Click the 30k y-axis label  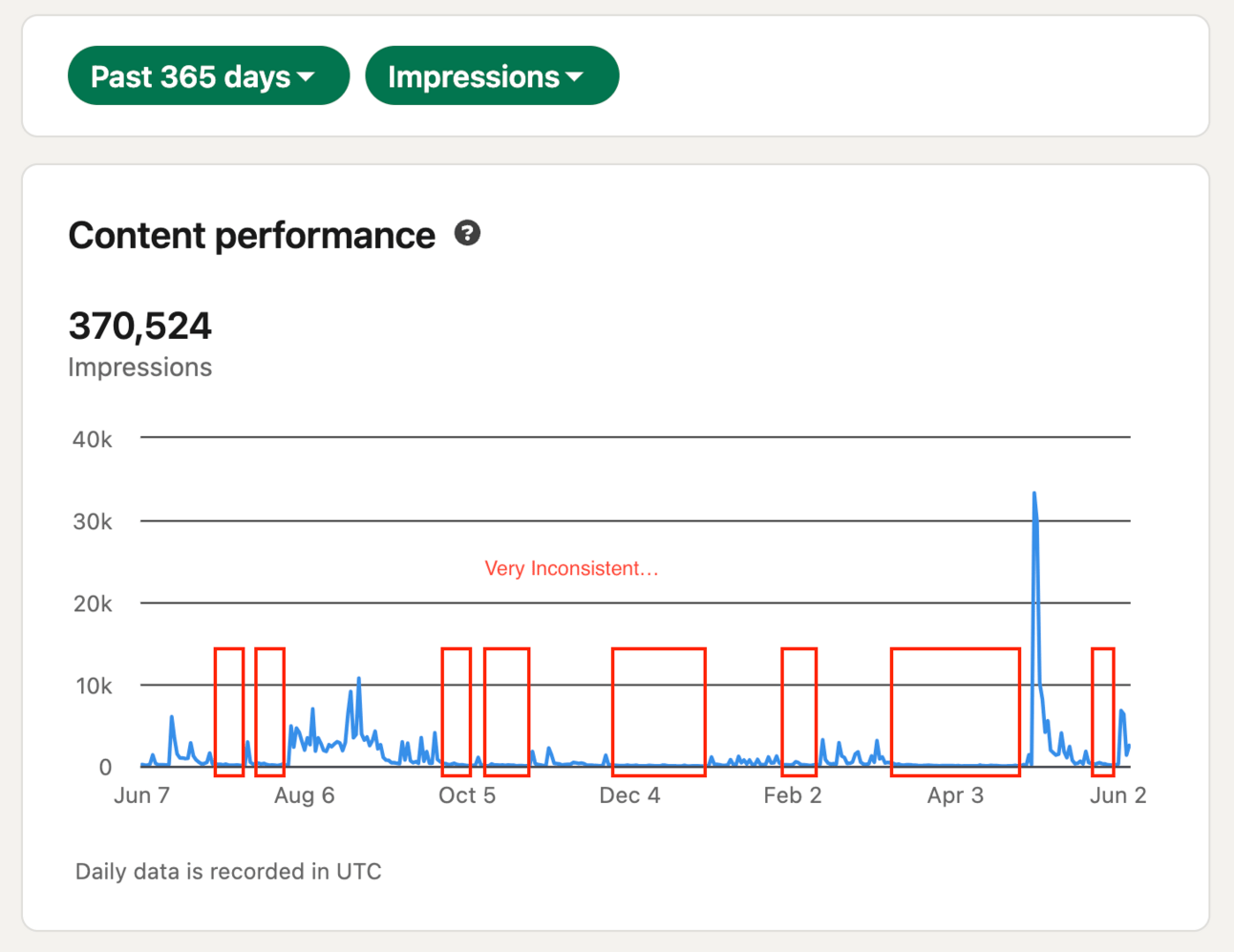click(x=93, y=521)
